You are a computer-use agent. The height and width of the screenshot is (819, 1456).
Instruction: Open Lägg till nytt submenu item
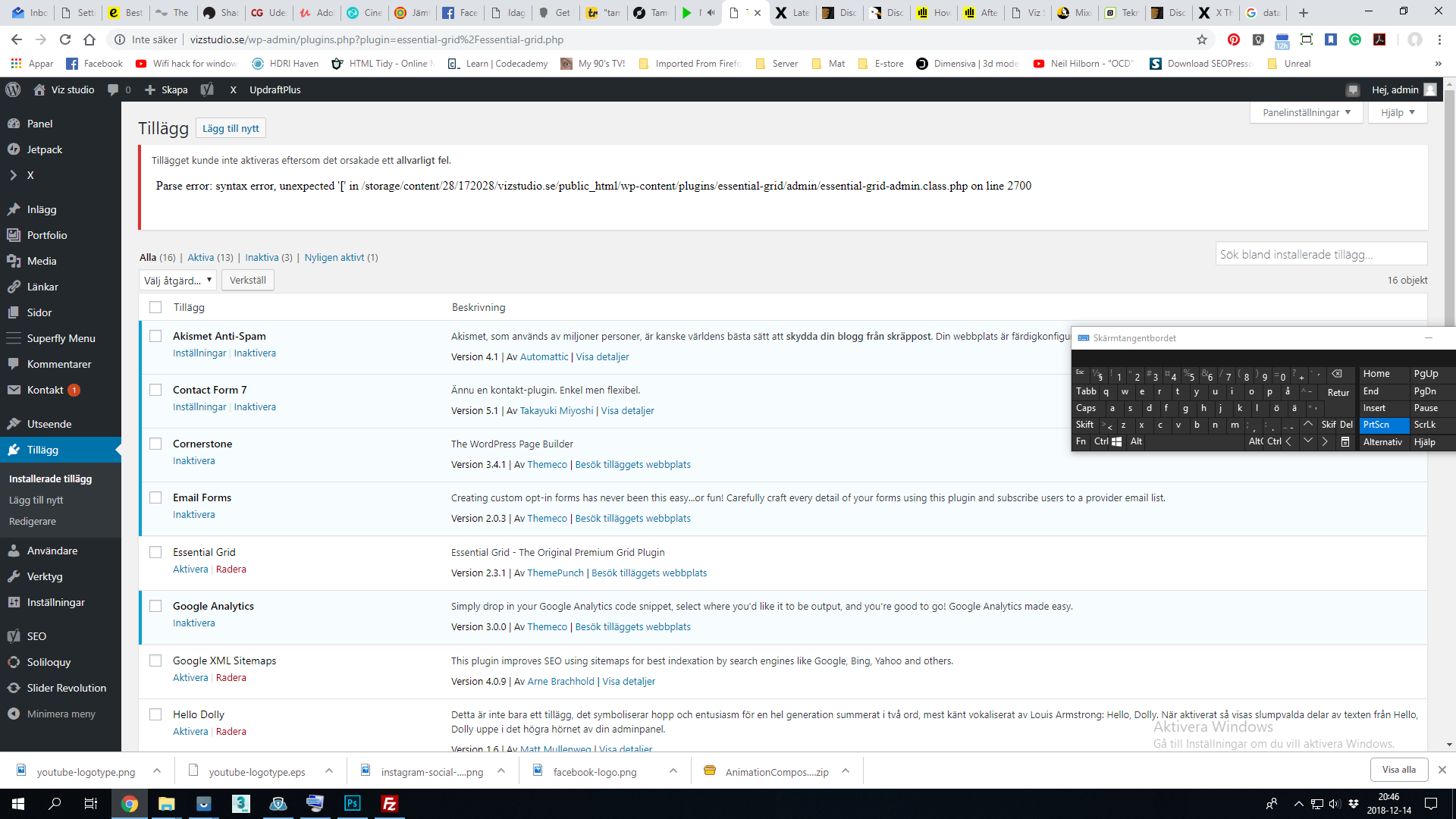click(36, 500)
